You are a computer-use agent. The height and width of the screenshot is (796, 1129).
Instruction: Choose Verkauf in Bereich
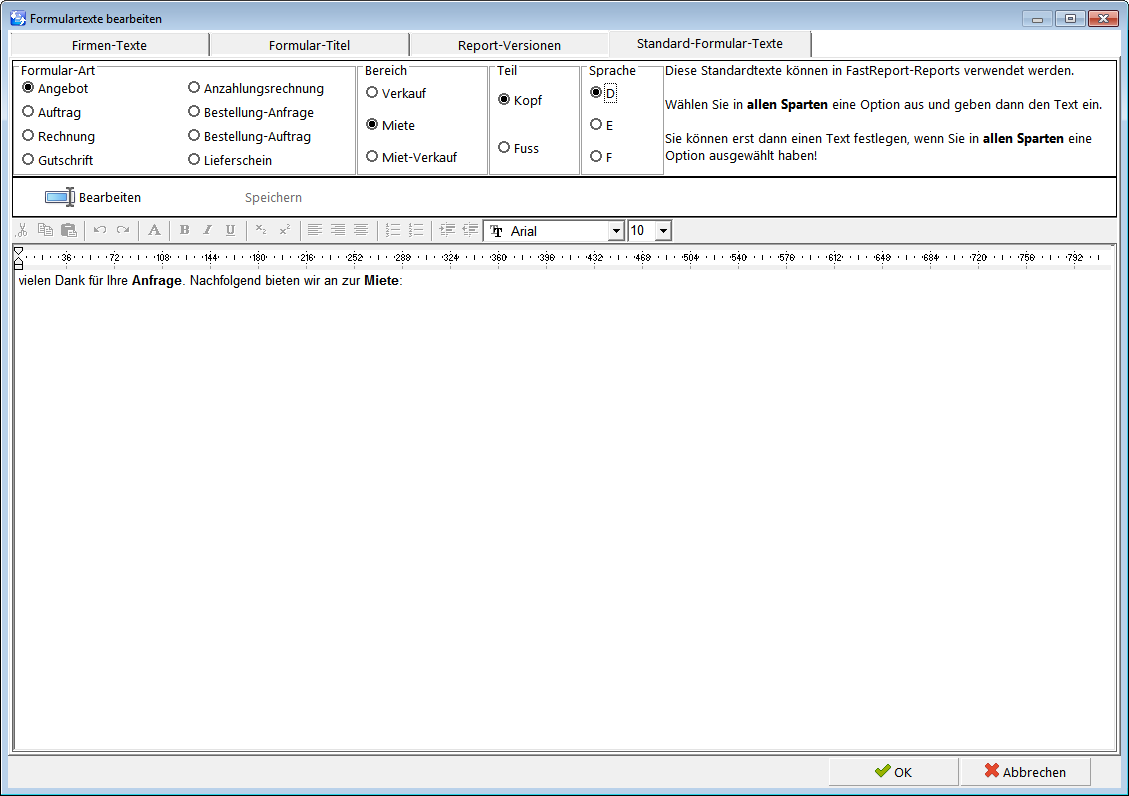(396, 93)
